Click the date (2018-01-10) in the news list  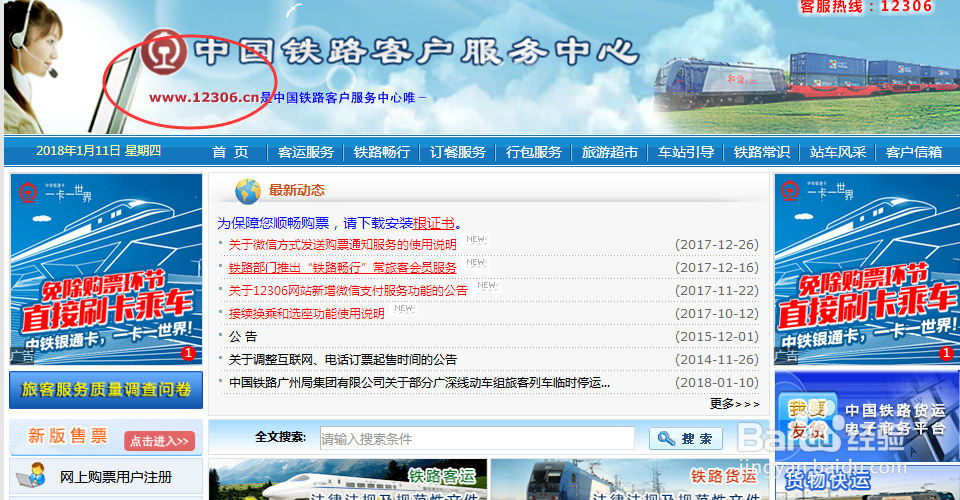717,382
